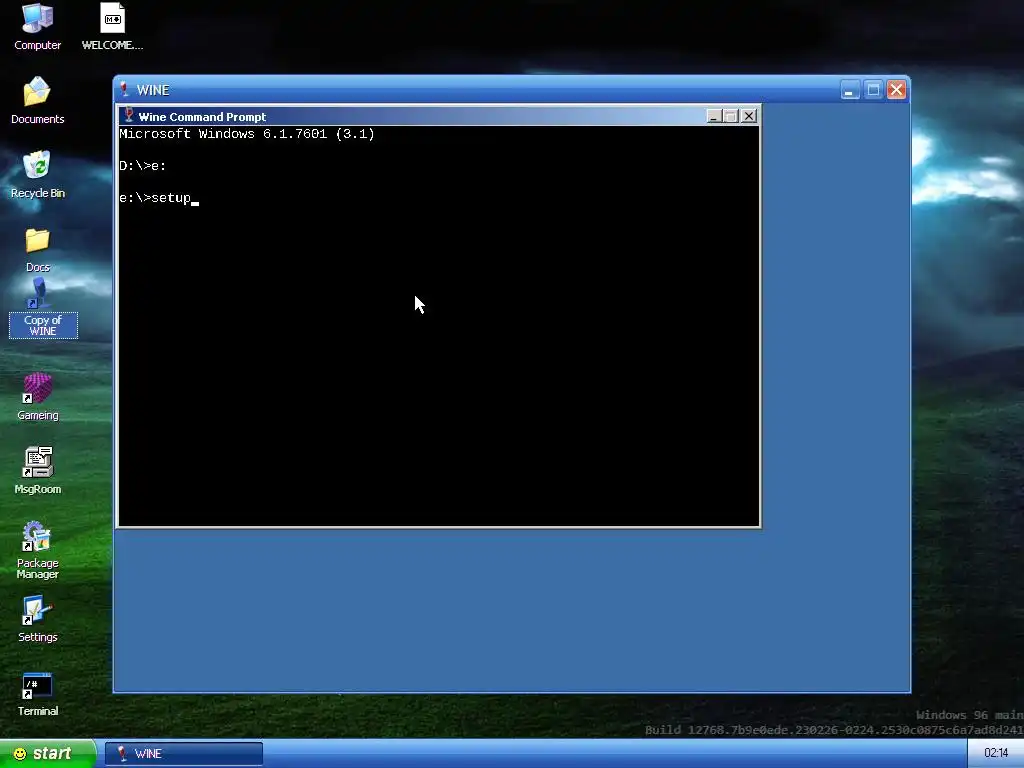Open the start menu
The width and height of the screenshot is (1024, 768).
click(48, 754)
